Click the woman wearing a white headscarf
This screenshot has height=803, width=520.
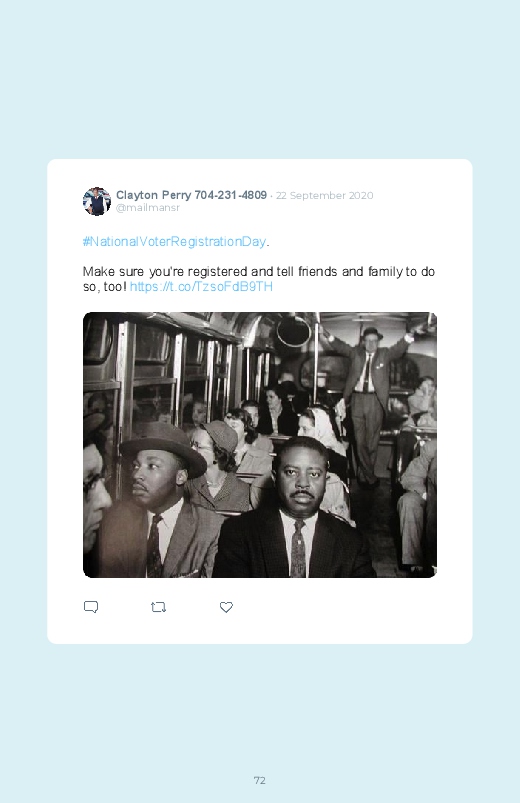pos(320,430)
